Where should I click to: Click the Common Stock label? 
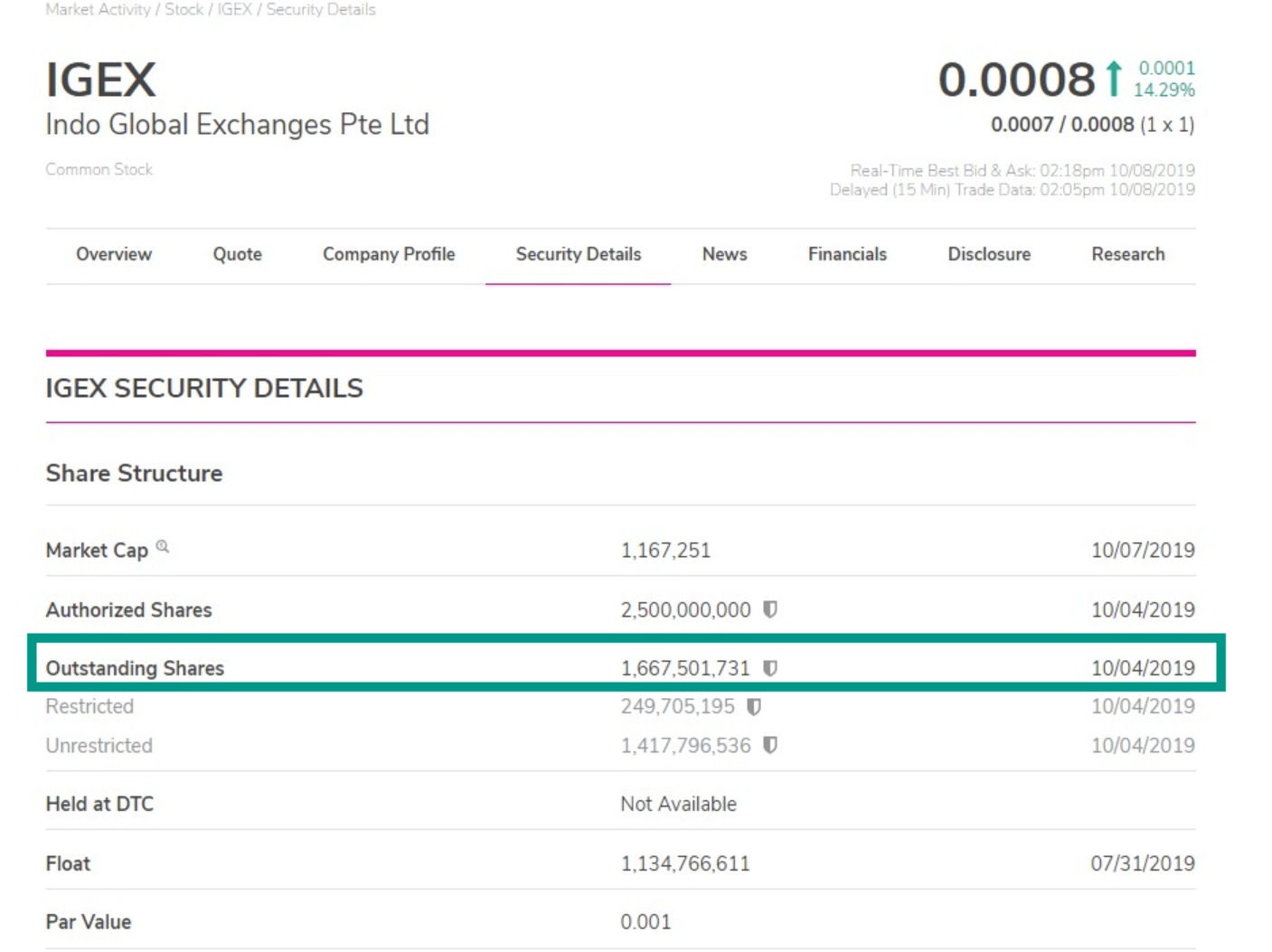[99, 169]
